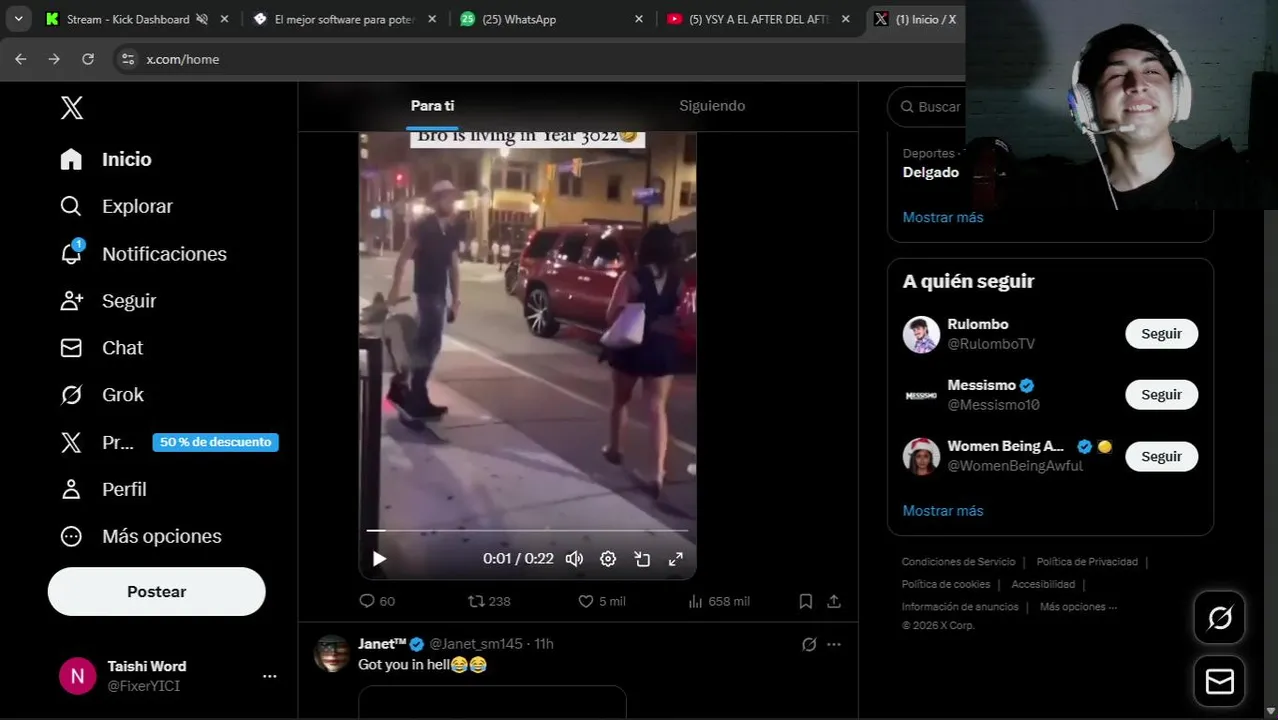Follow Messismo with Seguir button

pos(1161,395)
